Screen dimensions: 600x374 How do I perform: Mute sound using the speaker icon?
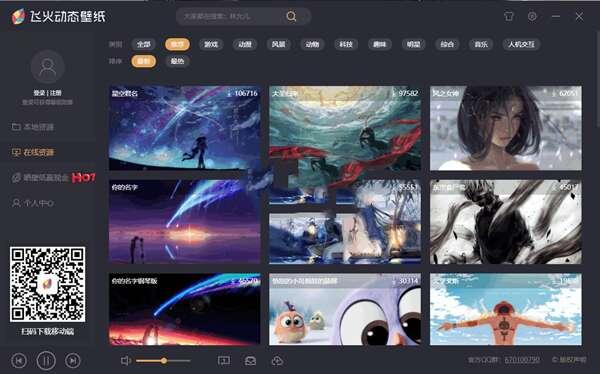pos(126,361)
